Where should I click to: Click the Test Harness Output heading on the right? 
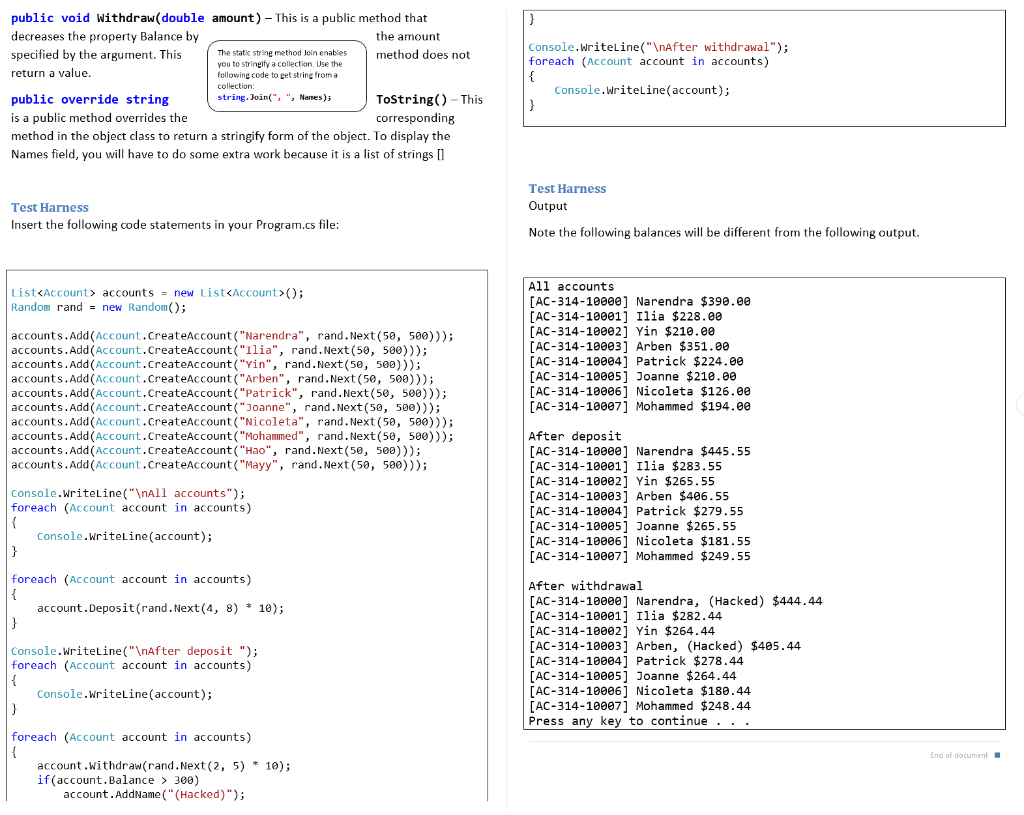pos(566,188)
